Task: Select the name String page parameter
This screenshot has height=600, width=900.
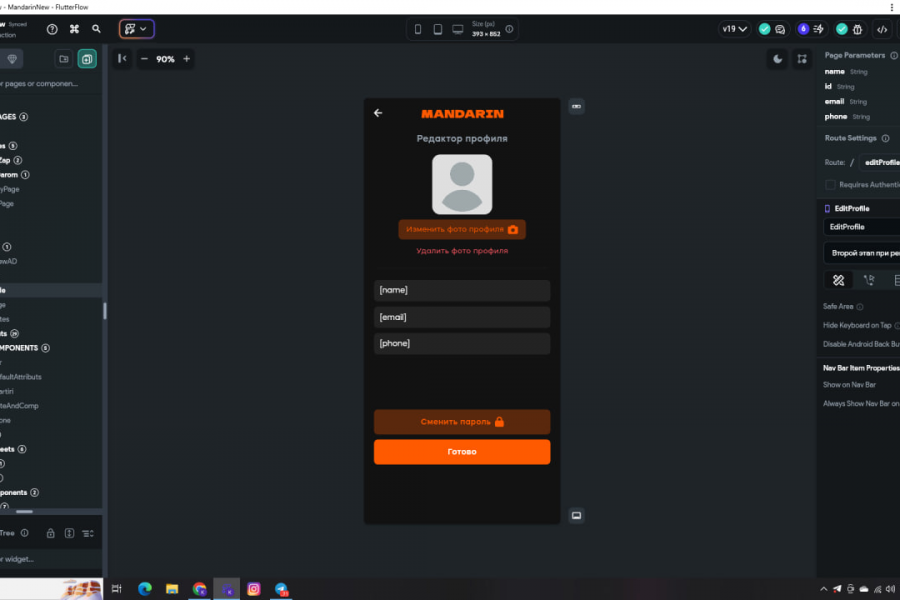Action: click(846, 72)
